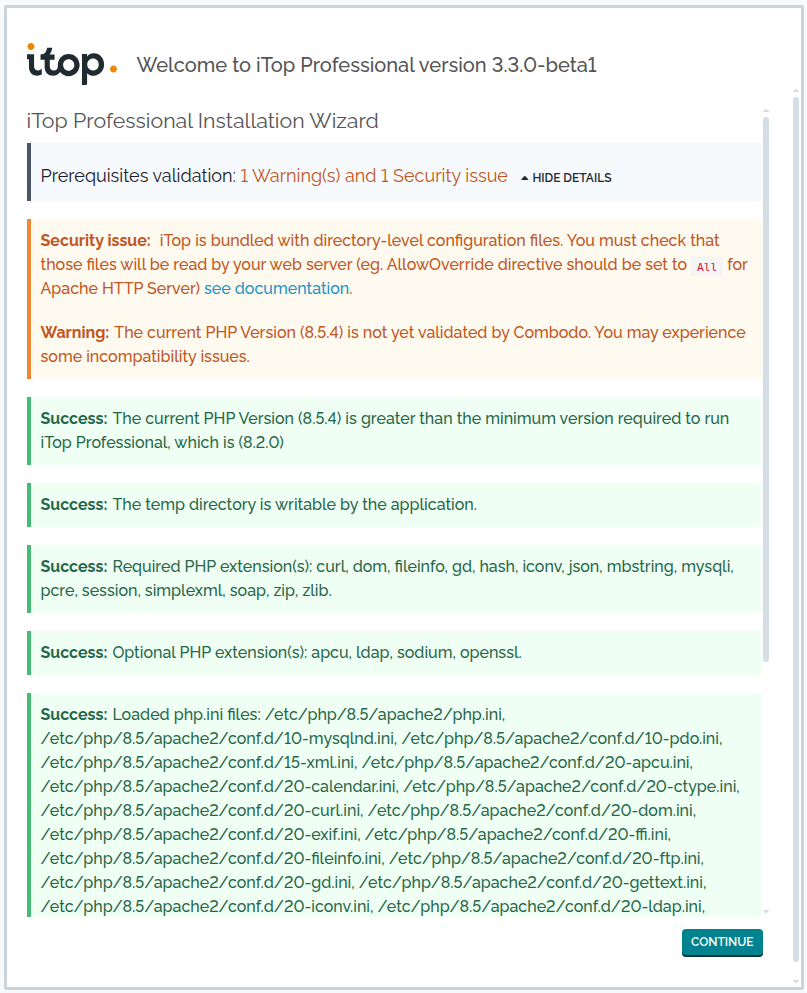Open the see documentation link
Screen dimensions: 807x993
point(276,288)
